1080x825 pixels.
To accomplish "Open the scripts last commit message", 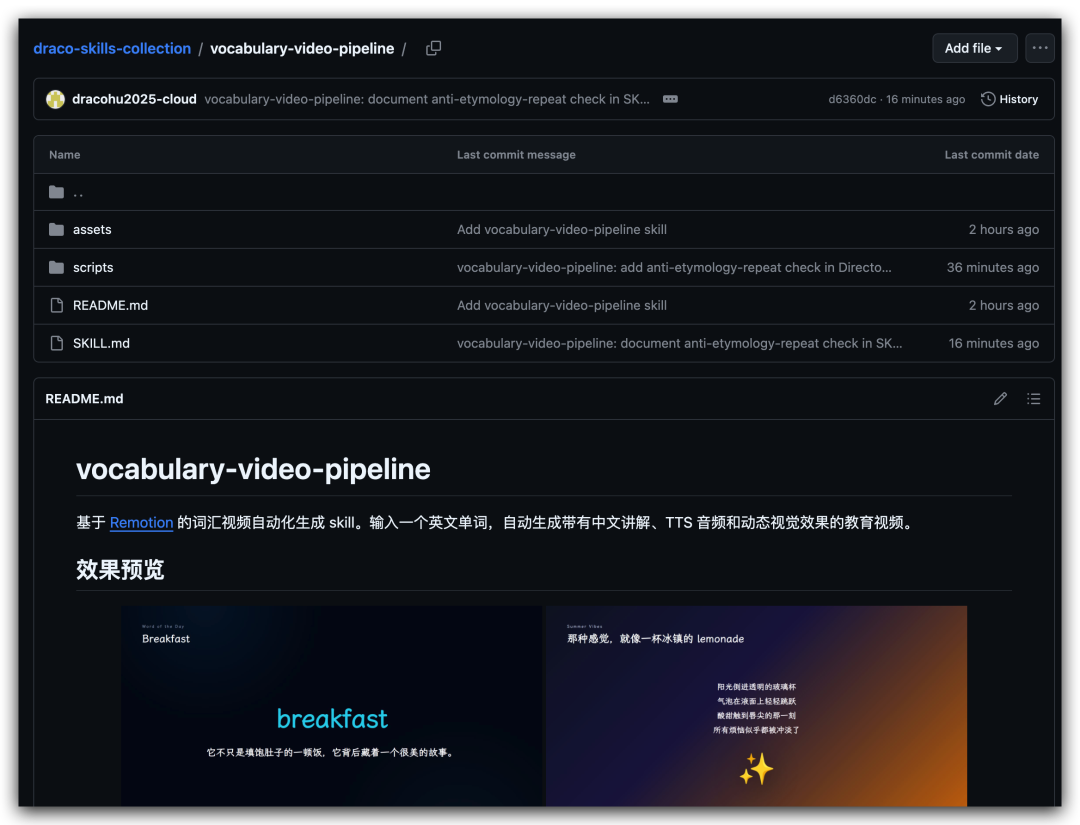I will point(674,268).
